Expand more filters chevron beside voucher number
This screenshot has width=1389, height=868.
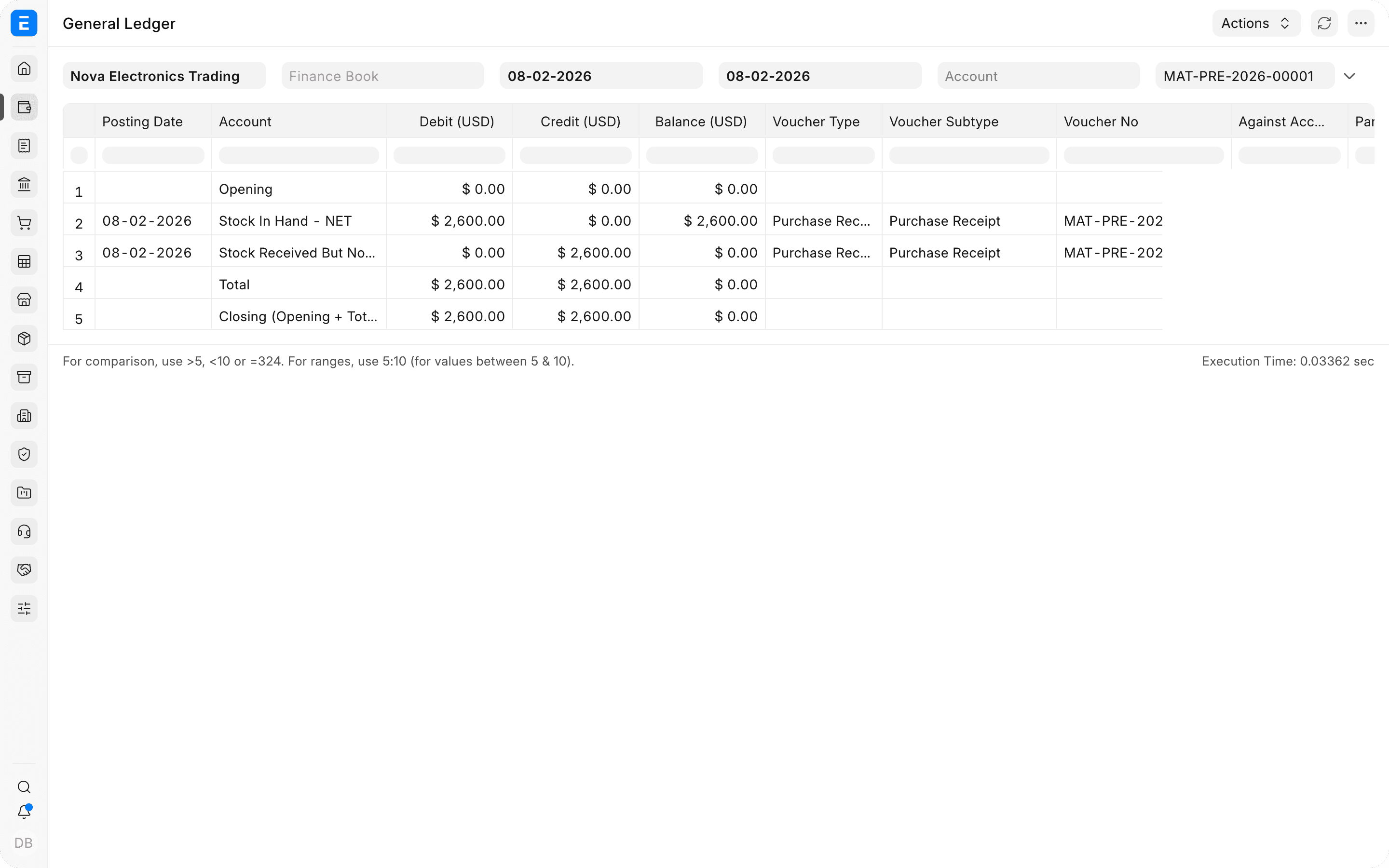pos(1349,76)
